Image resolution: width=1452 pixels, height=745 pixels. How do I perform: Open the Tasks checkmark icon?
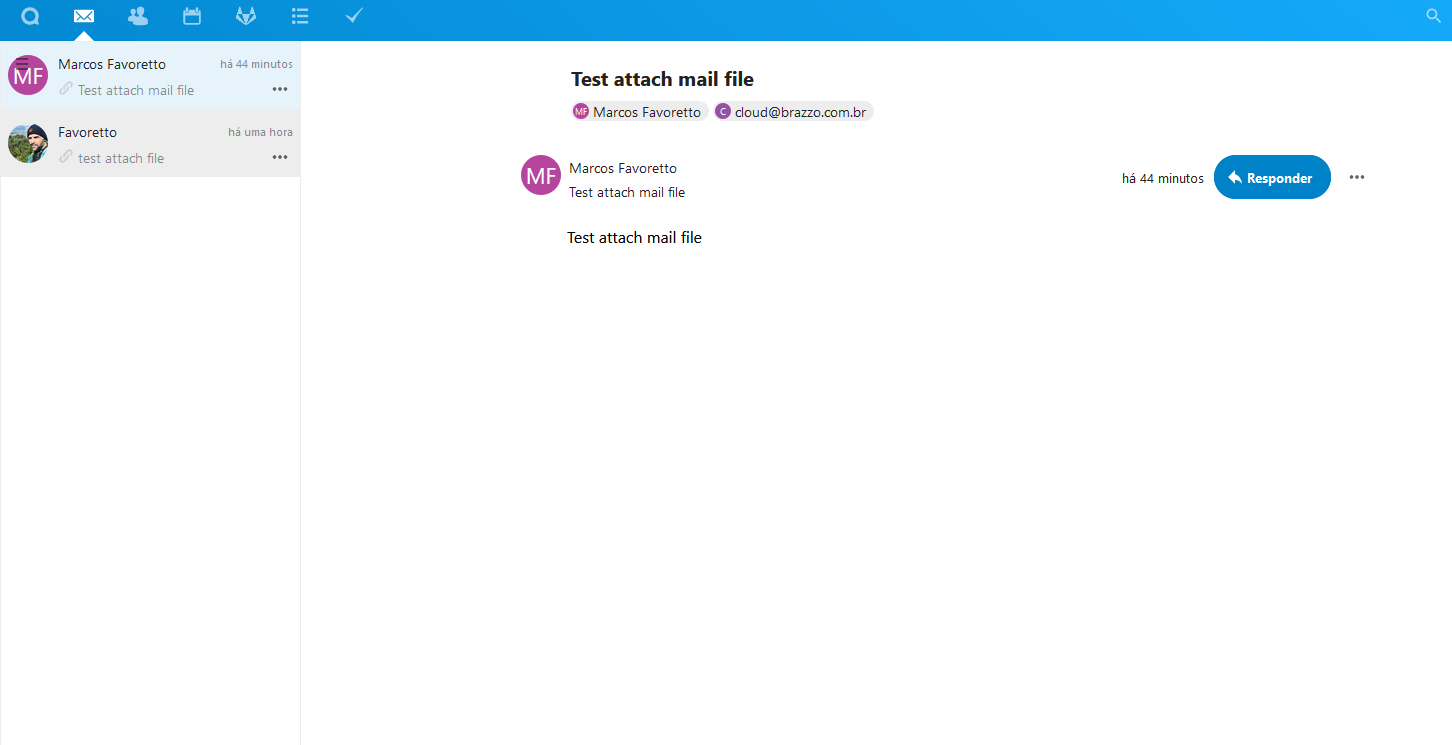(353, 16)
